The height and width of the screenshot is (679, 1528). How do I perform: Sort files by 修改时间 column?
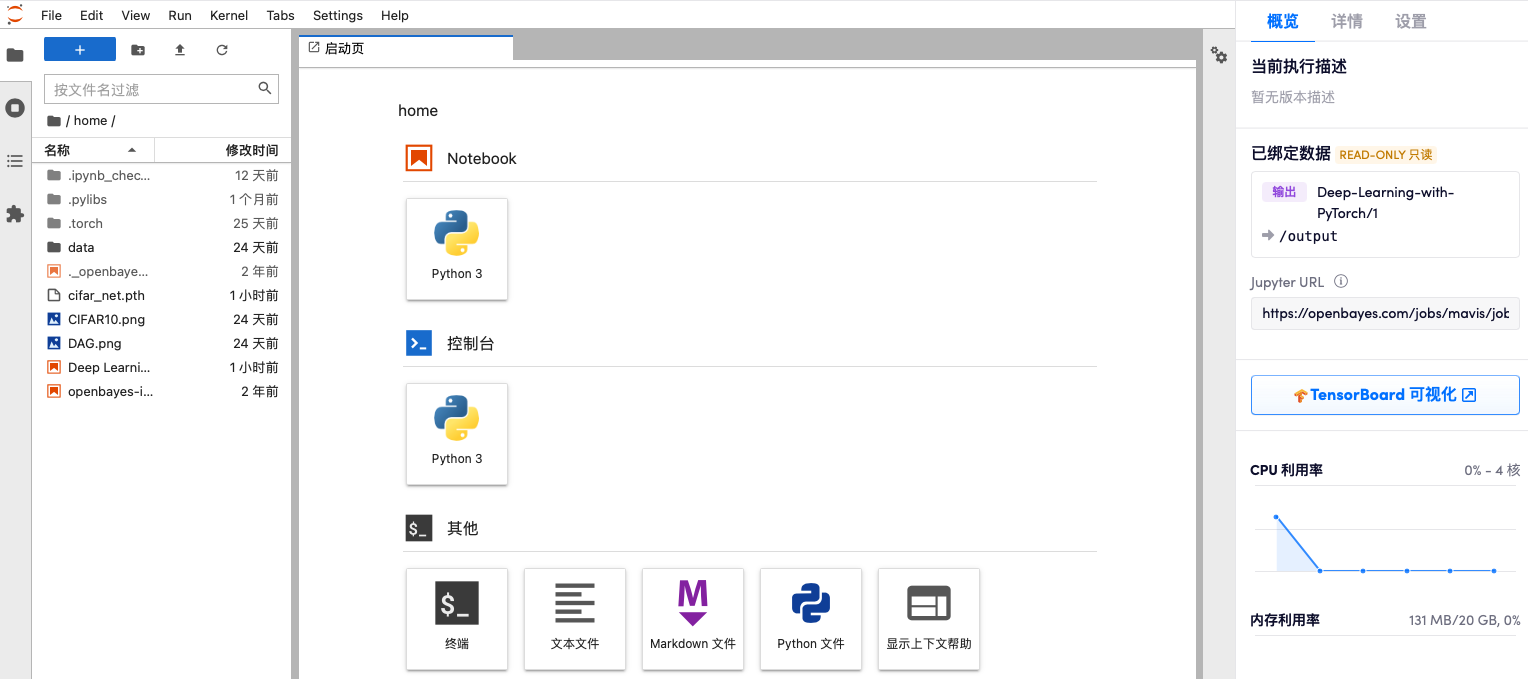coord(251,150)
